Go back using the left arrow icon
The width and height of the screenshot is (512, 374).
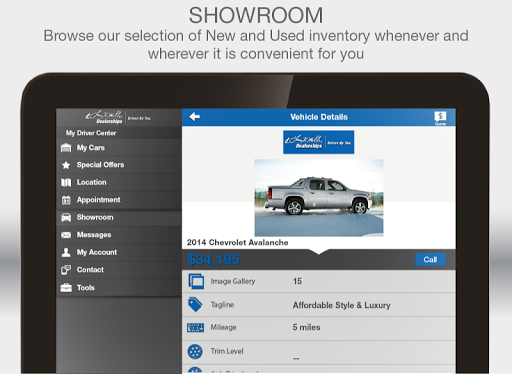point(195,117)
